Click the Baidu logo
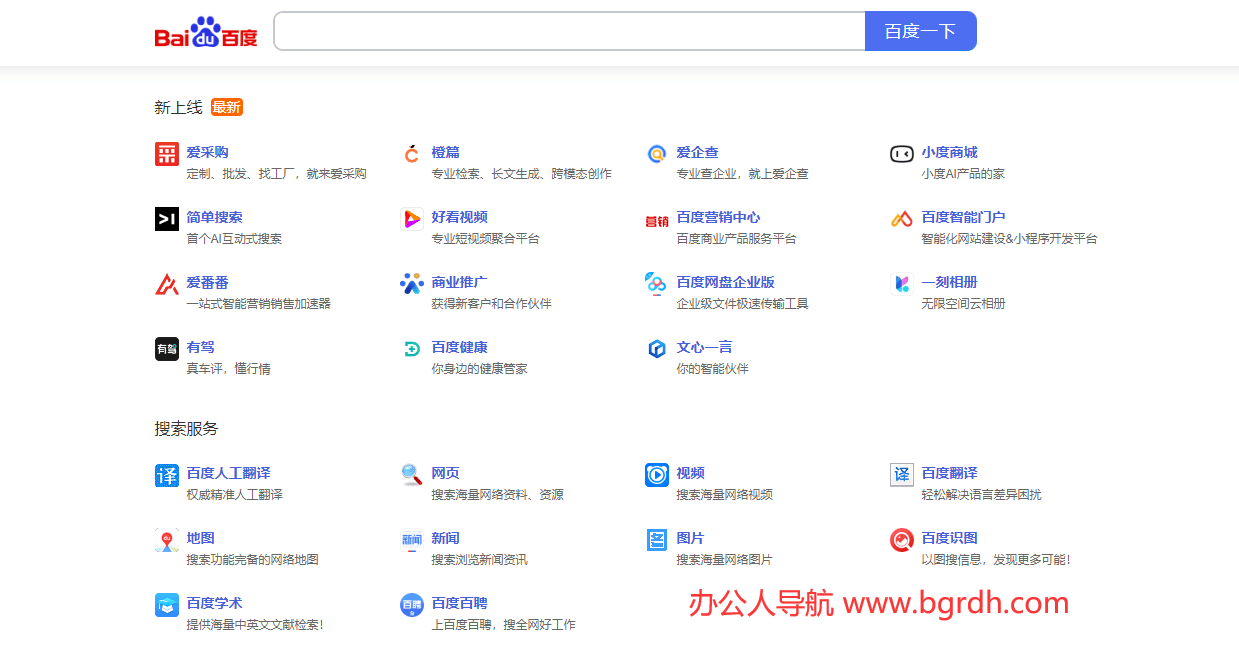The height and width of the screenshot is (663, 1239). pos(205,31)
